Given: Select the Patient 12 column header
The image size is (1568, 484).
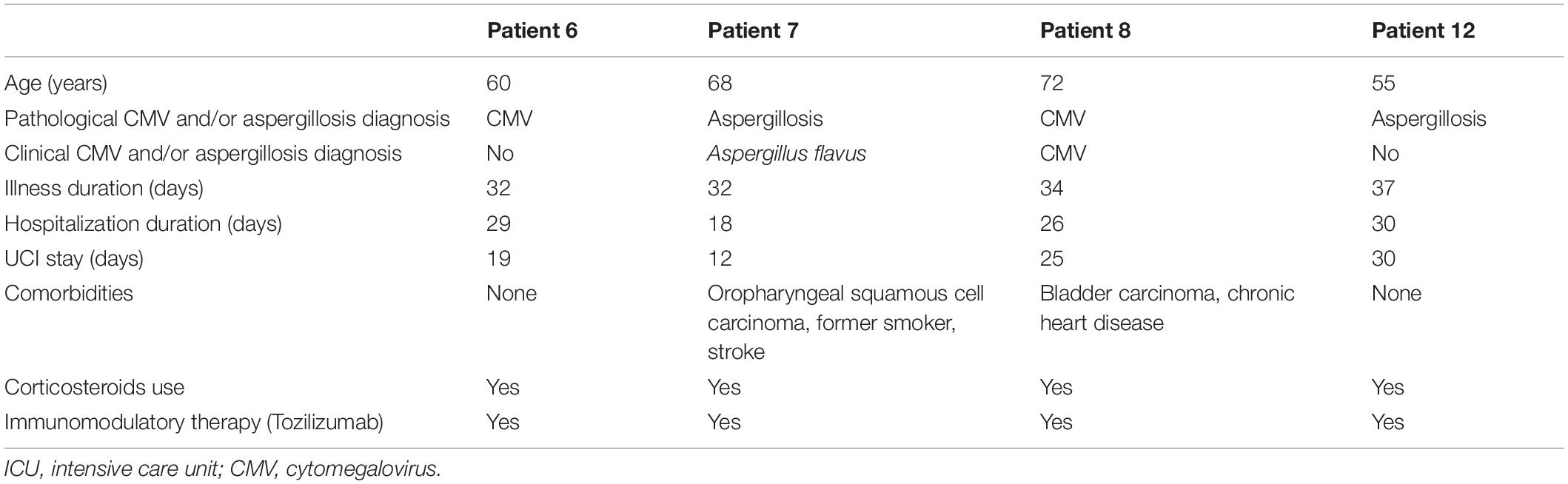Looking at the screenshot, I should coord(1423,30).
